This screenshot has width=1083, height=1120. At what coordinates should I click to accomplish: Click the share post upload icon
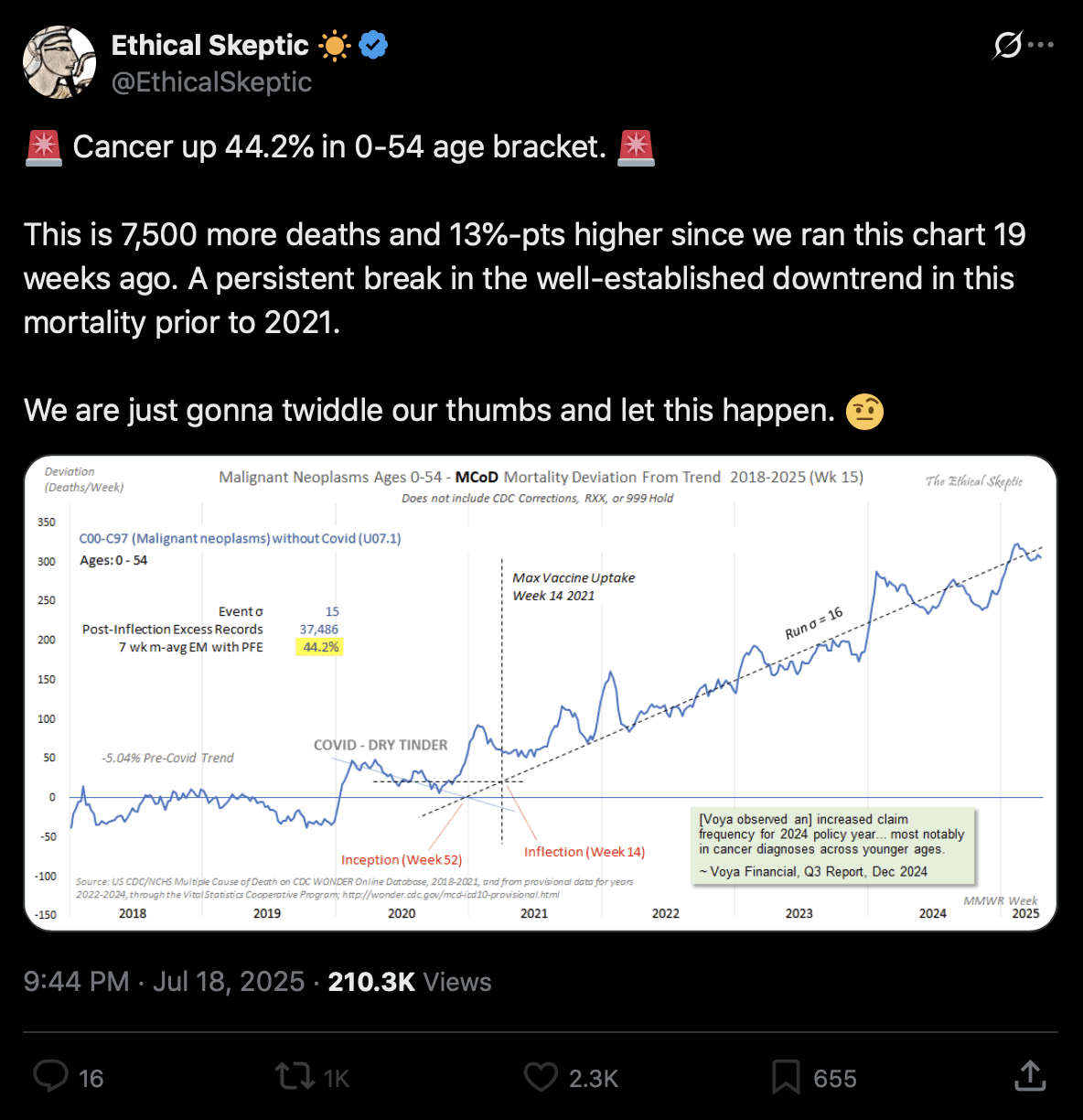[x=1030, y=1077]
